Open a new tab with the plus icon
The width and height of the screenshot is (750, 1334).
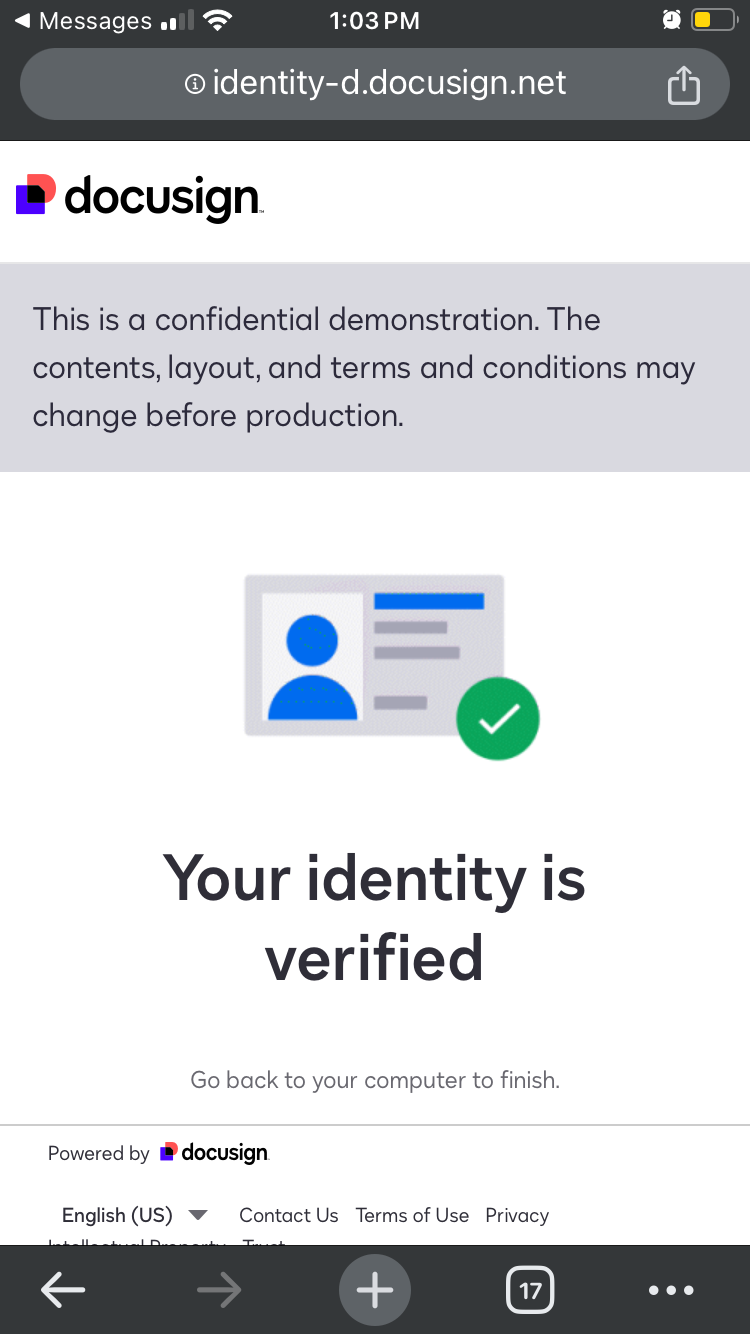pos(375,1290)
